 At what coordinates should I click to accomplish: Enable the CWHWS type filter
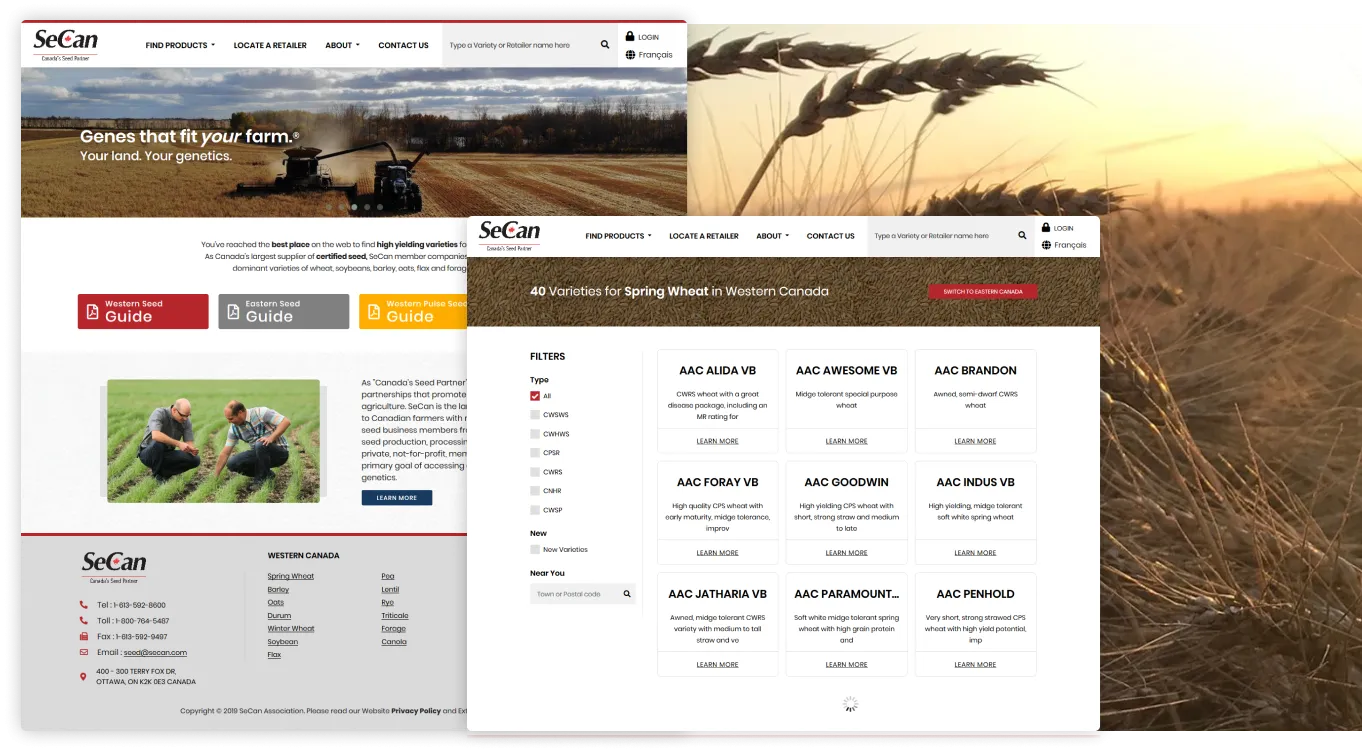535,434
